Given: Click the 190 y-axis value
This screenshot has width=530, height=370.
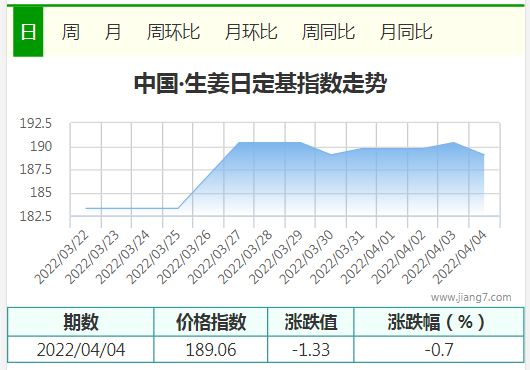Looking at the screenshot, I should coord(41,146).
